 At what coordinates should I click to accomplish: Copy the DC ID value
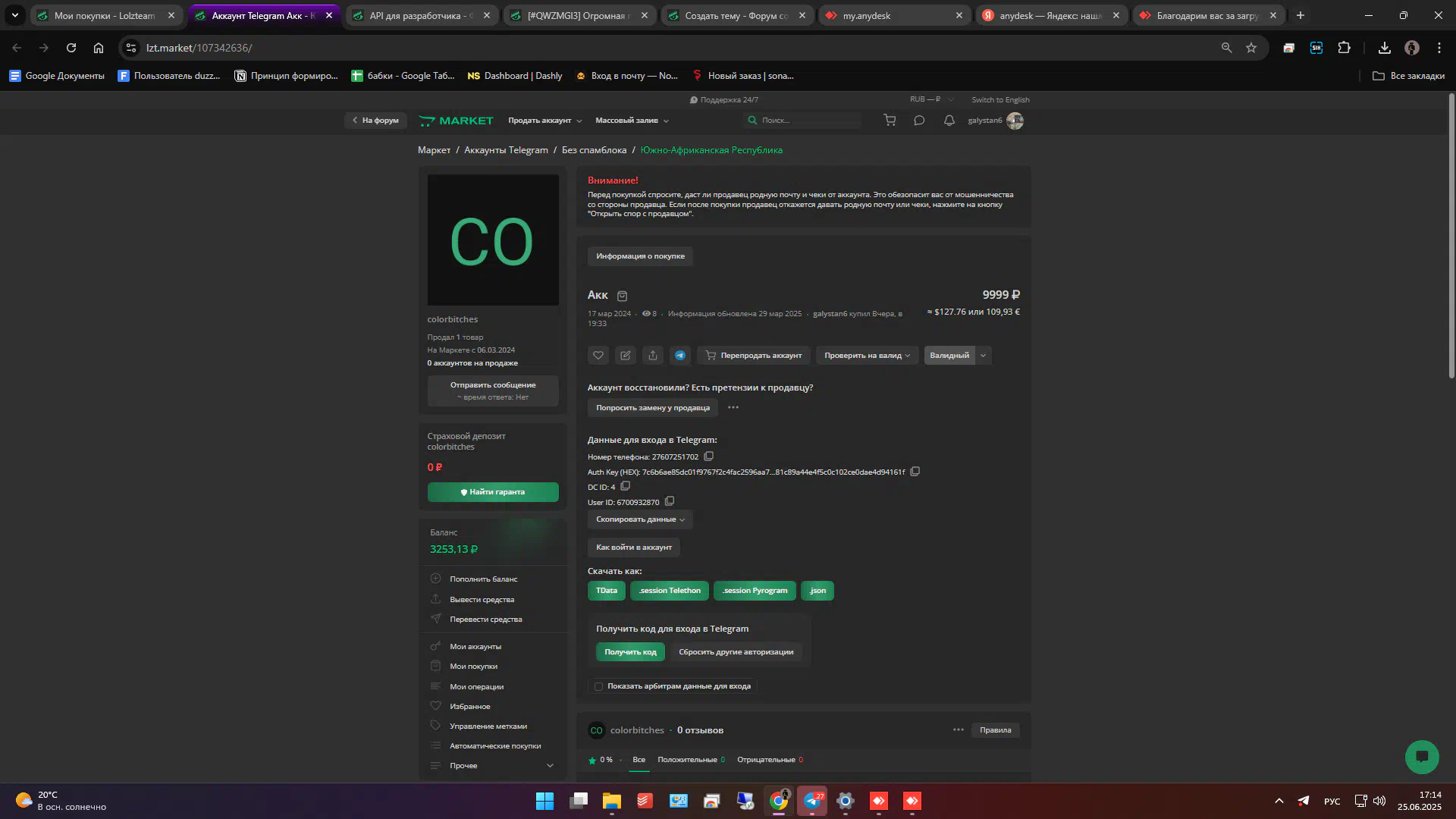pyautogui.click(x=626, y=486)
